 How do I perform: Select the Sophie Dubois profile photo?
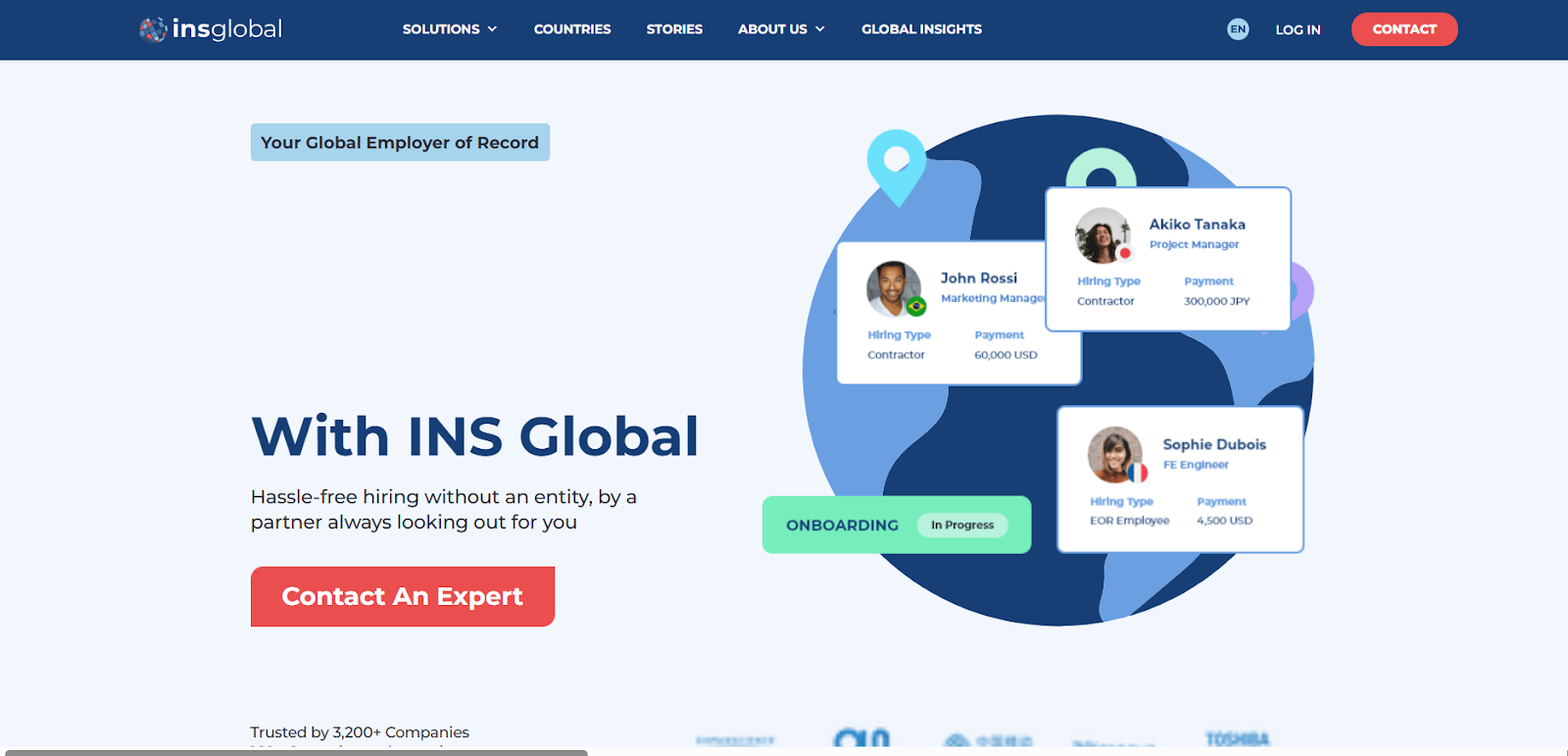1115,454
